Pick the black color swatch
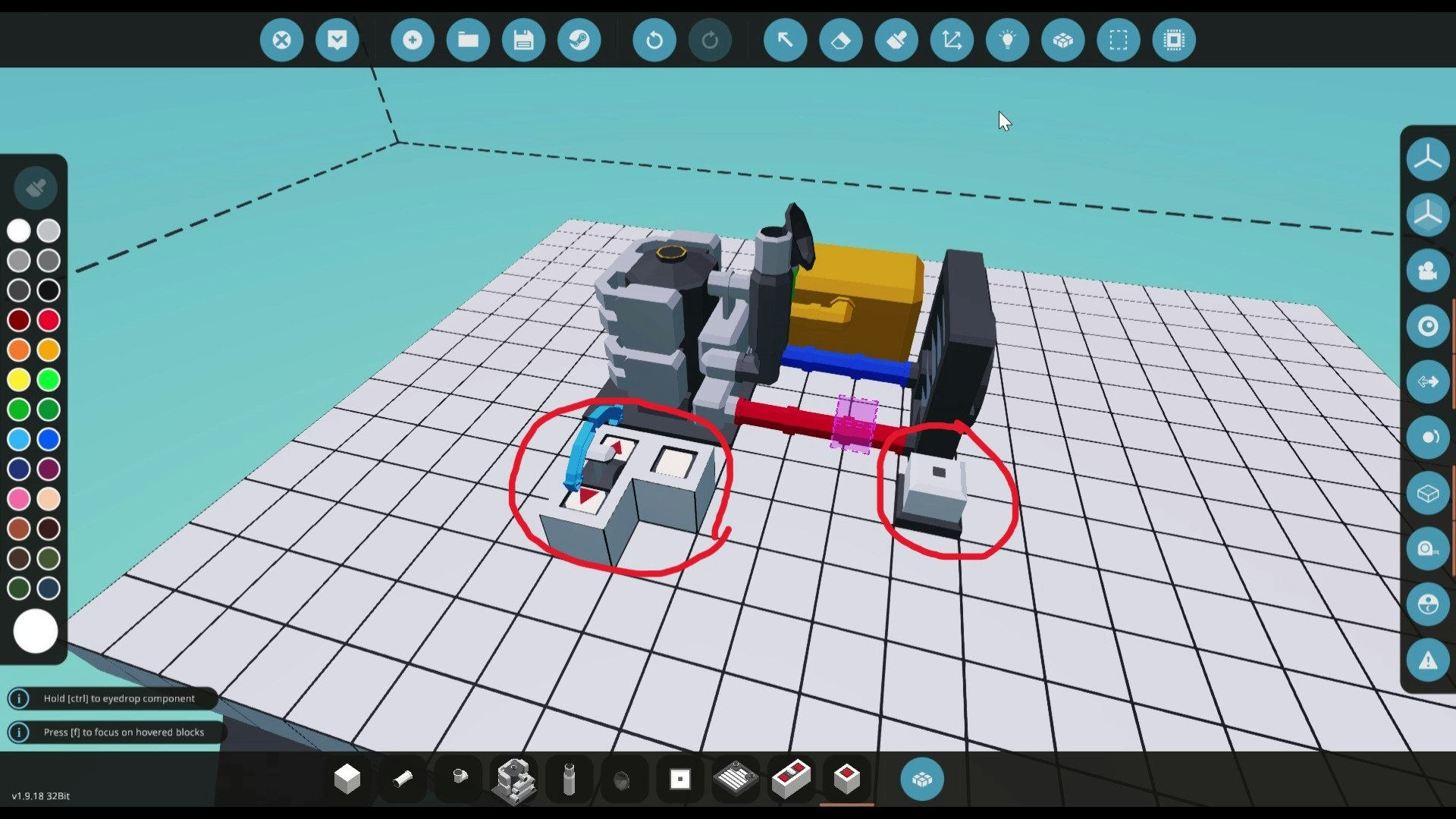 [49, 290]
